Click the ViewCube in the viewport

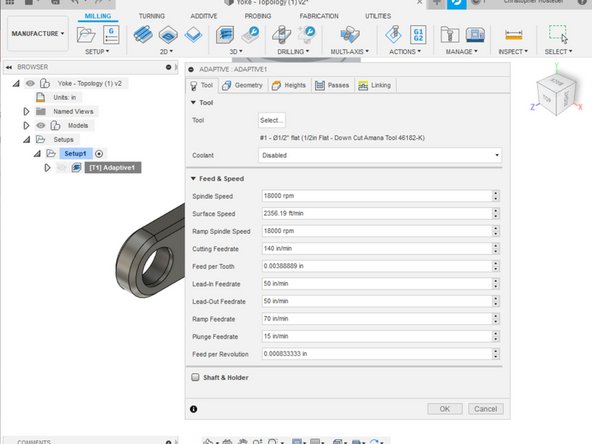click(x=556, y=94)
